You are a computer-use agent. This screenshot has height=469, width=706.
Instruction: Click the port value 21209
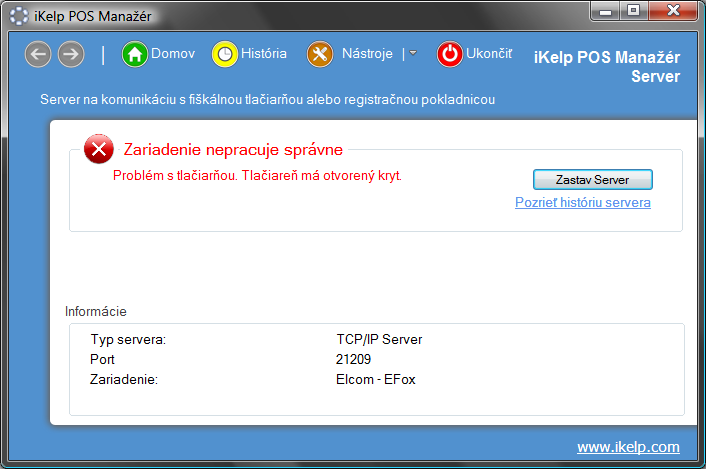click(354, 359)
